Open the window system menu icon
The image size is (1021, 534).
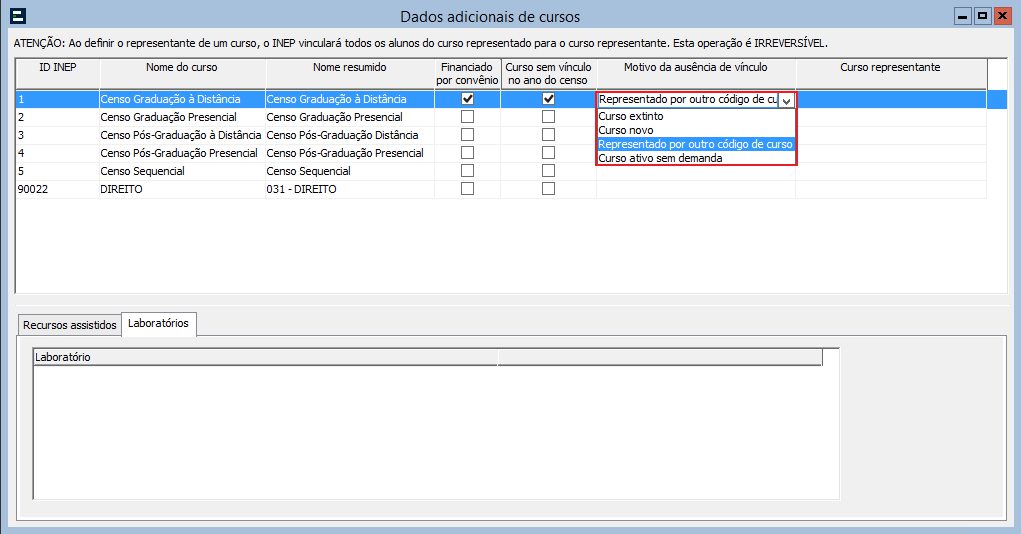(18, 16)
